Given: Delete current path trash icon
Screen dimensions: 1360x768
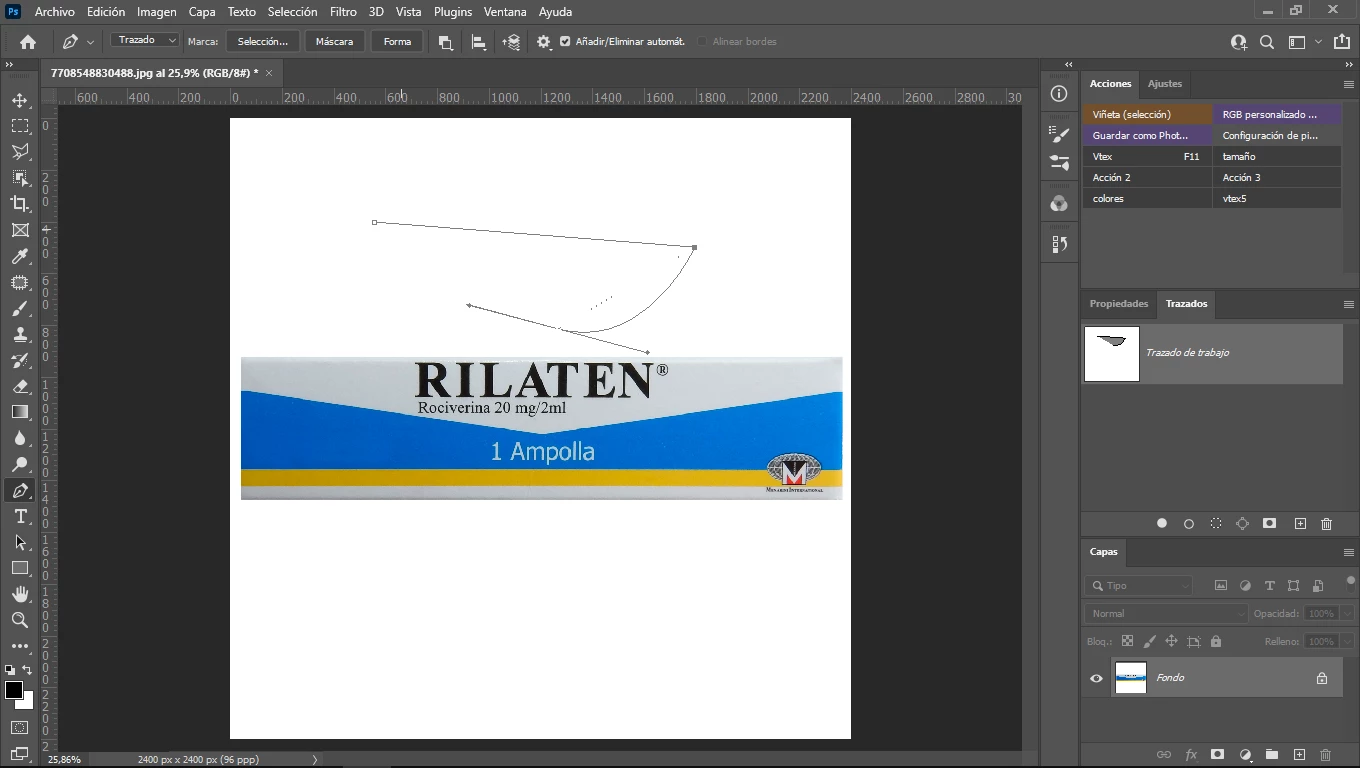Looking at the screenshot, I should point(1327,523).
